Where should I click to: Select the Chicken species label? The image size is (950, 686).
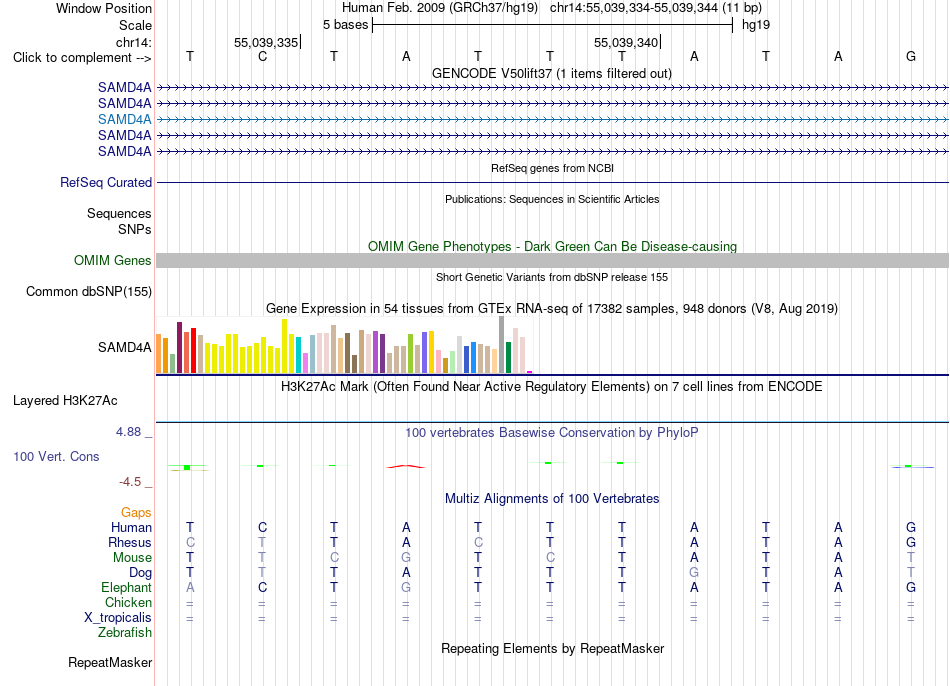pyautogui.click(x=128, y=602)
